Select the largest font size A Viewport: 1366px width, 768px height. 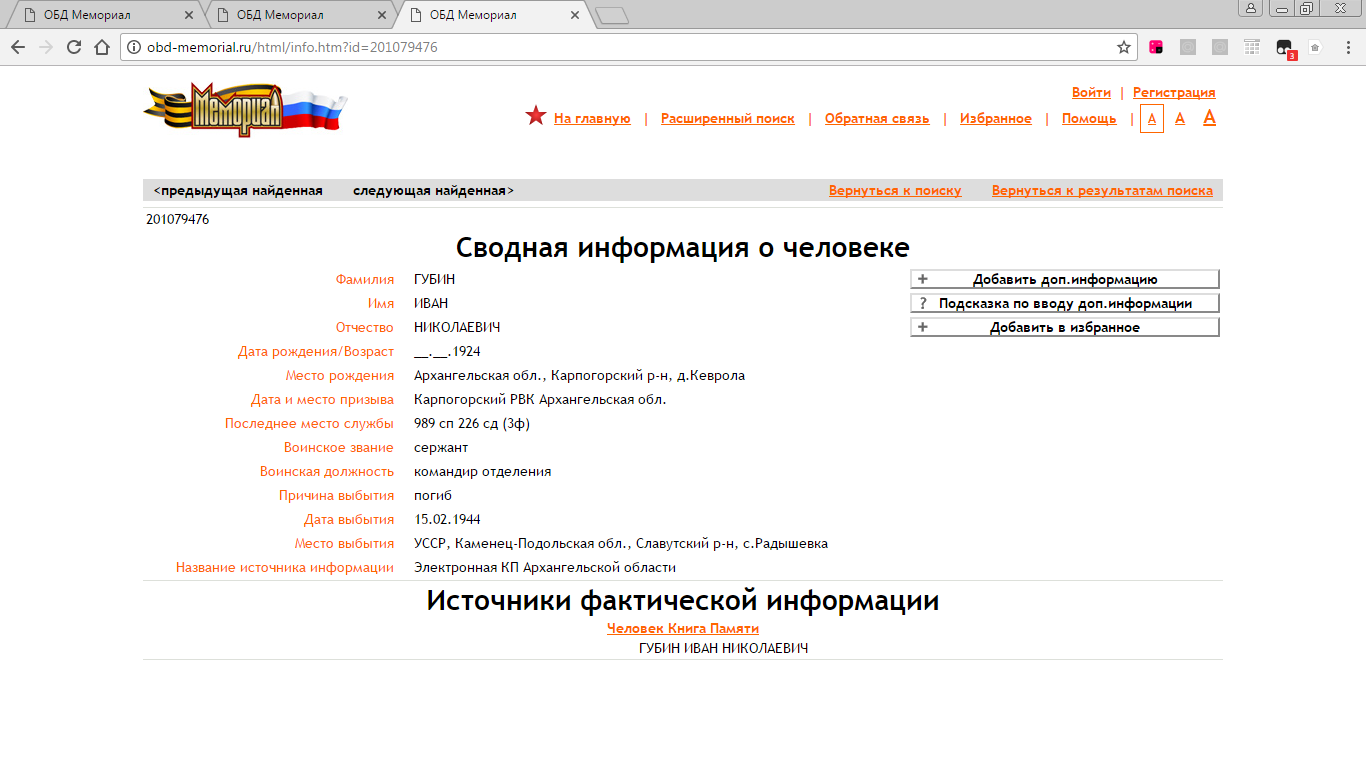coord(1209,118)
